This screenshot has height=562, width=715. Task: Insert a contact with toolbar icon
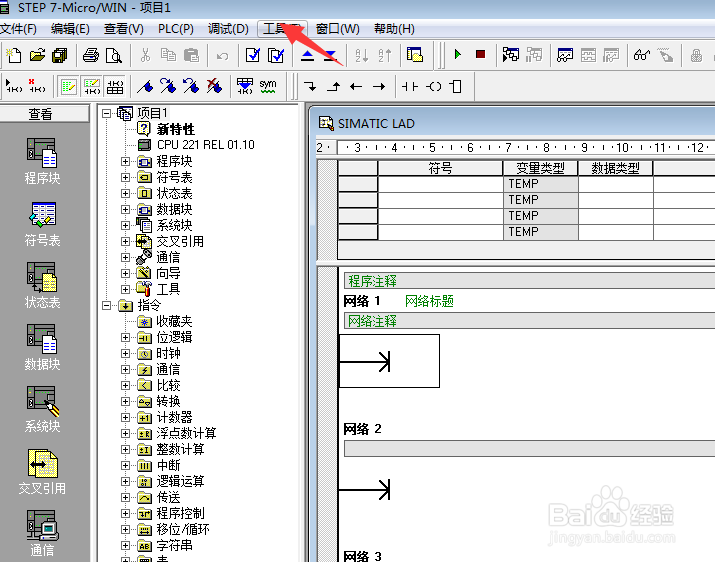[409, 86]
